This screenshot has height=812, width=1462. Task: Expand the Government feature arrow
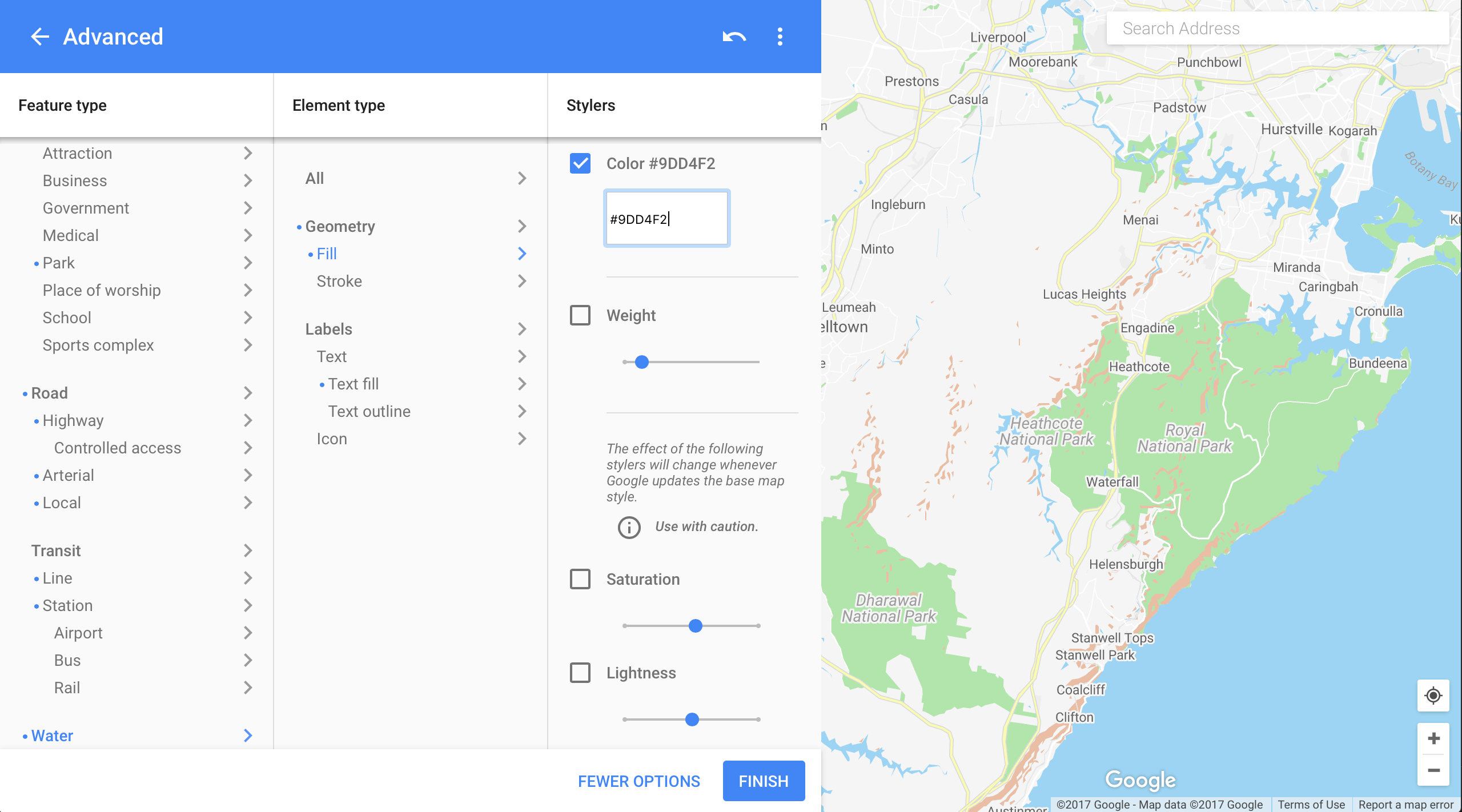[248, 208]
